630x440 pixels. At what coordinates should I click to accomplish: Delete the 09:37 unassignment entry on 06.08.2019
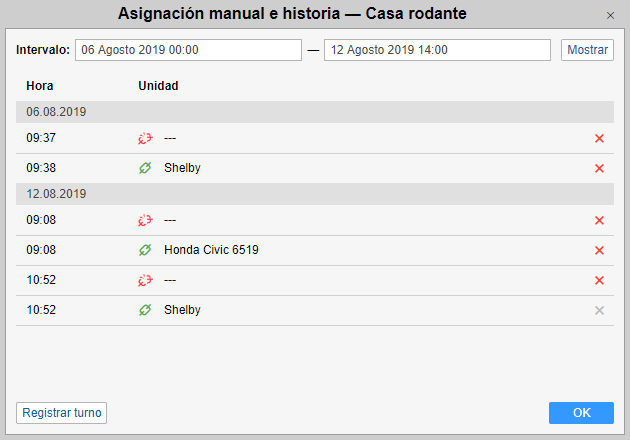point(599,138)
